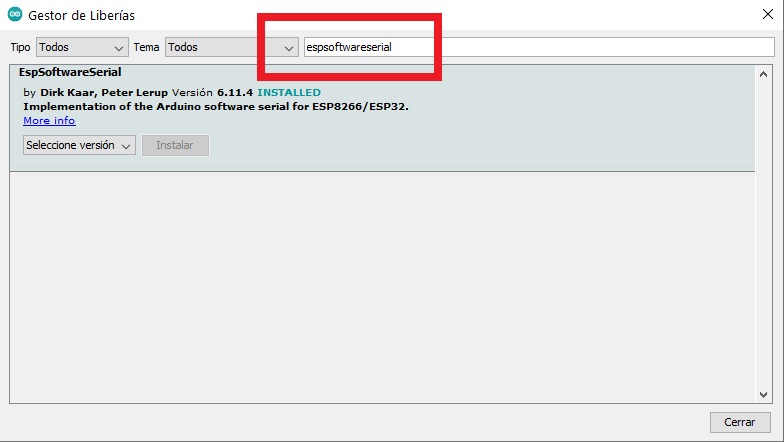Click the Tipo label text
The height and width of the screenshot is (442, 784).
pyautogui.click(x=20, y=48)
